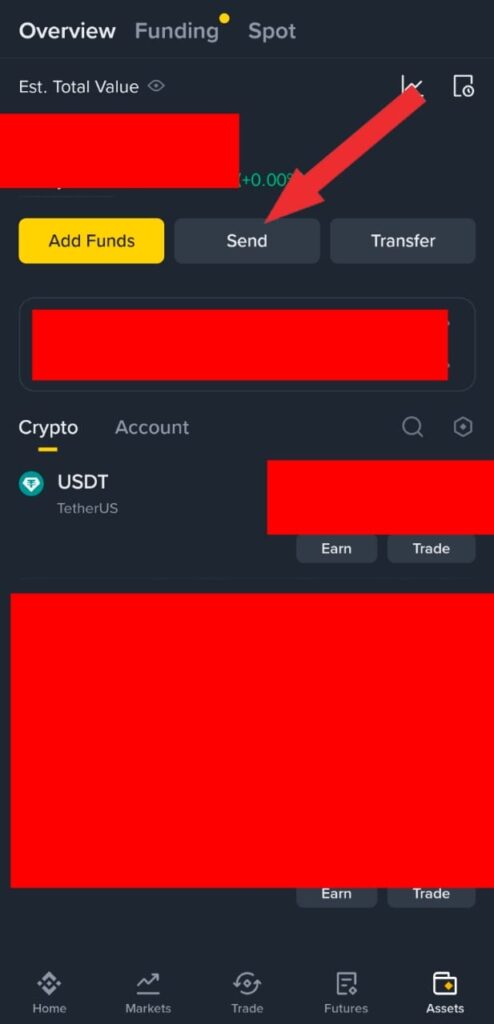Image resolution: width=494 pixels, height=1024 pixels.
Task: Open Trade in bottom navigation
Action: (x=247, y=993)
